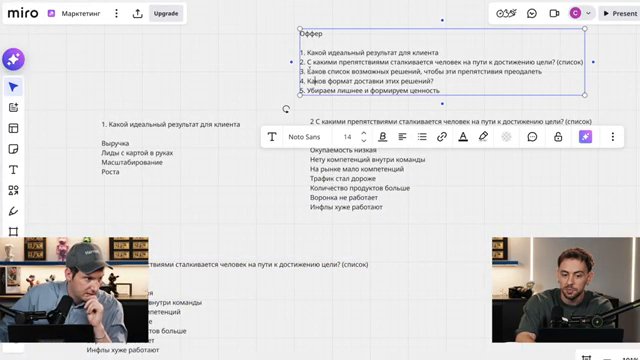
Task: Click the Upgrade button
Action: coord(166,13)
